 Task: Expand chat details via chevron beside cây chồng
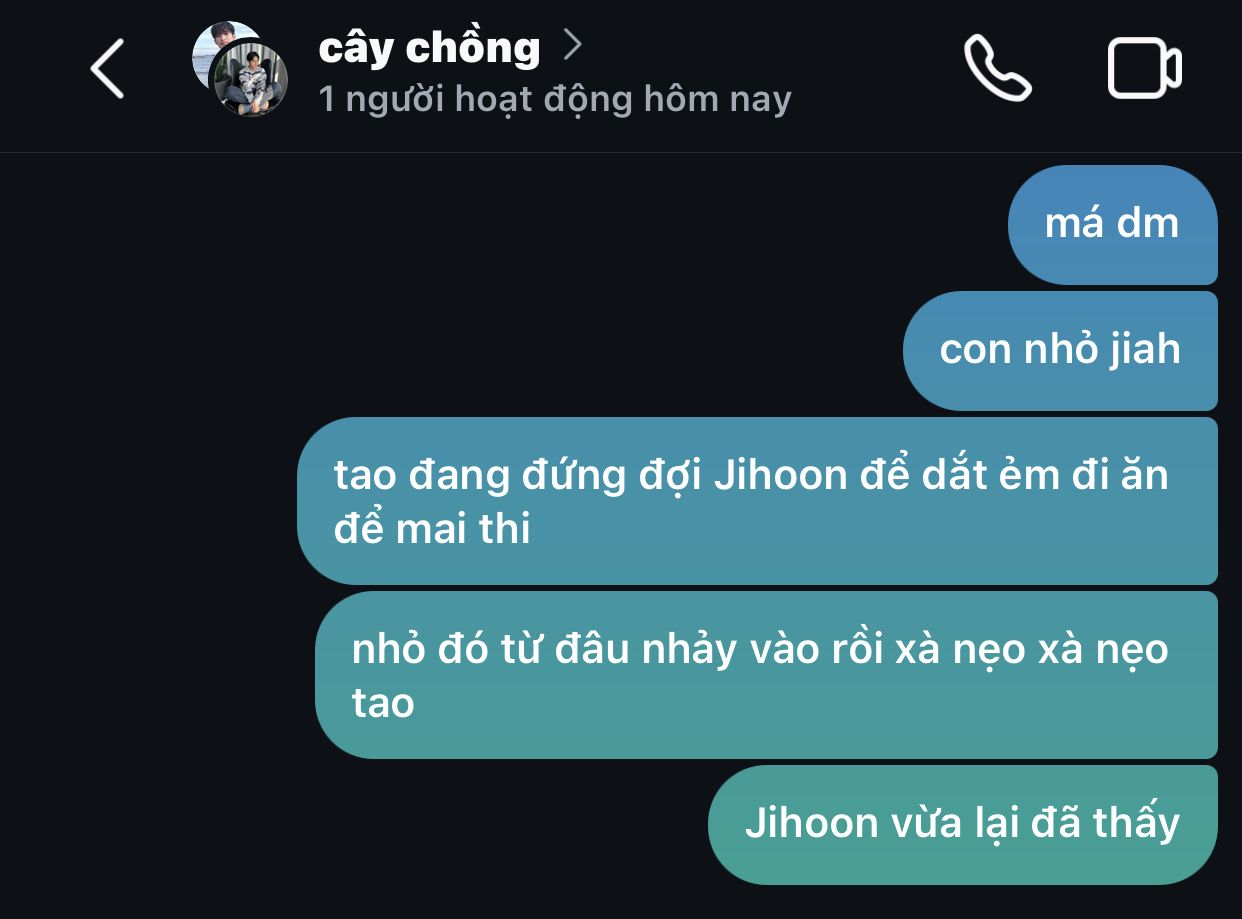tap(572, 44)
